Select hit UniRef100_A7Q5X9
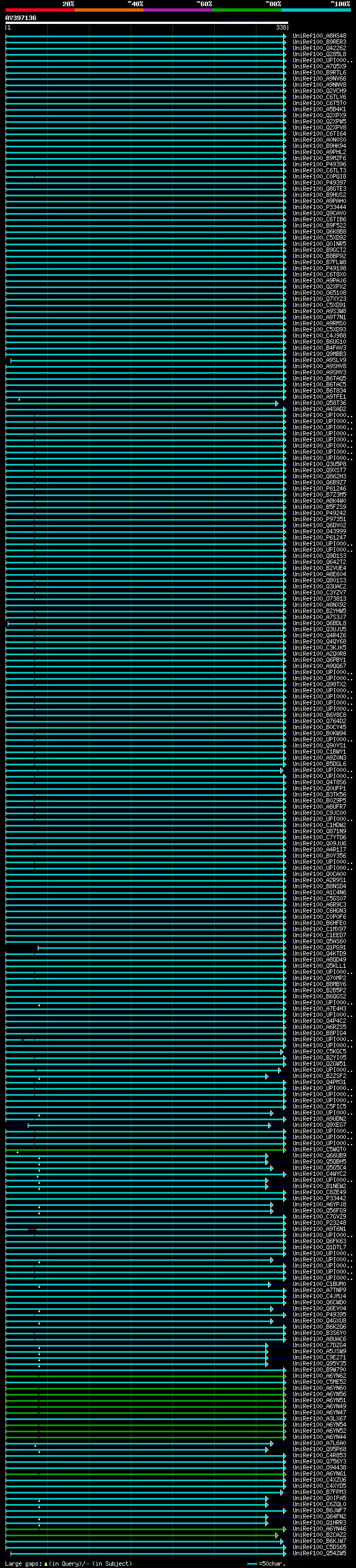Viewport: 356px width, 1568px height. 319,66
